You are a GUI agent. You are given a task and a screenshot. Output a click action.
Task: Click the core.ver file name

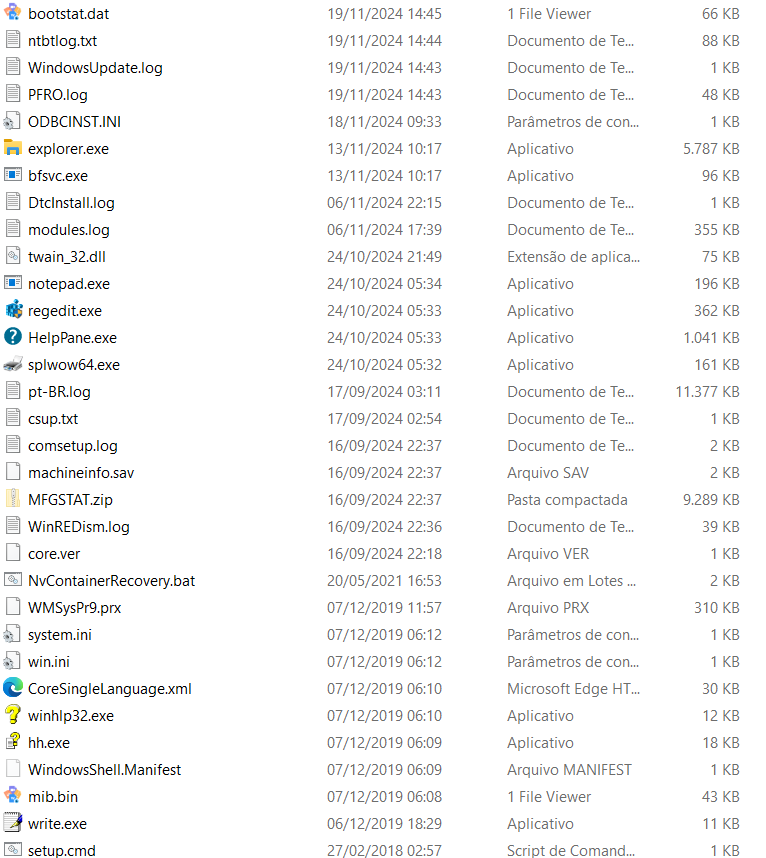54,554
